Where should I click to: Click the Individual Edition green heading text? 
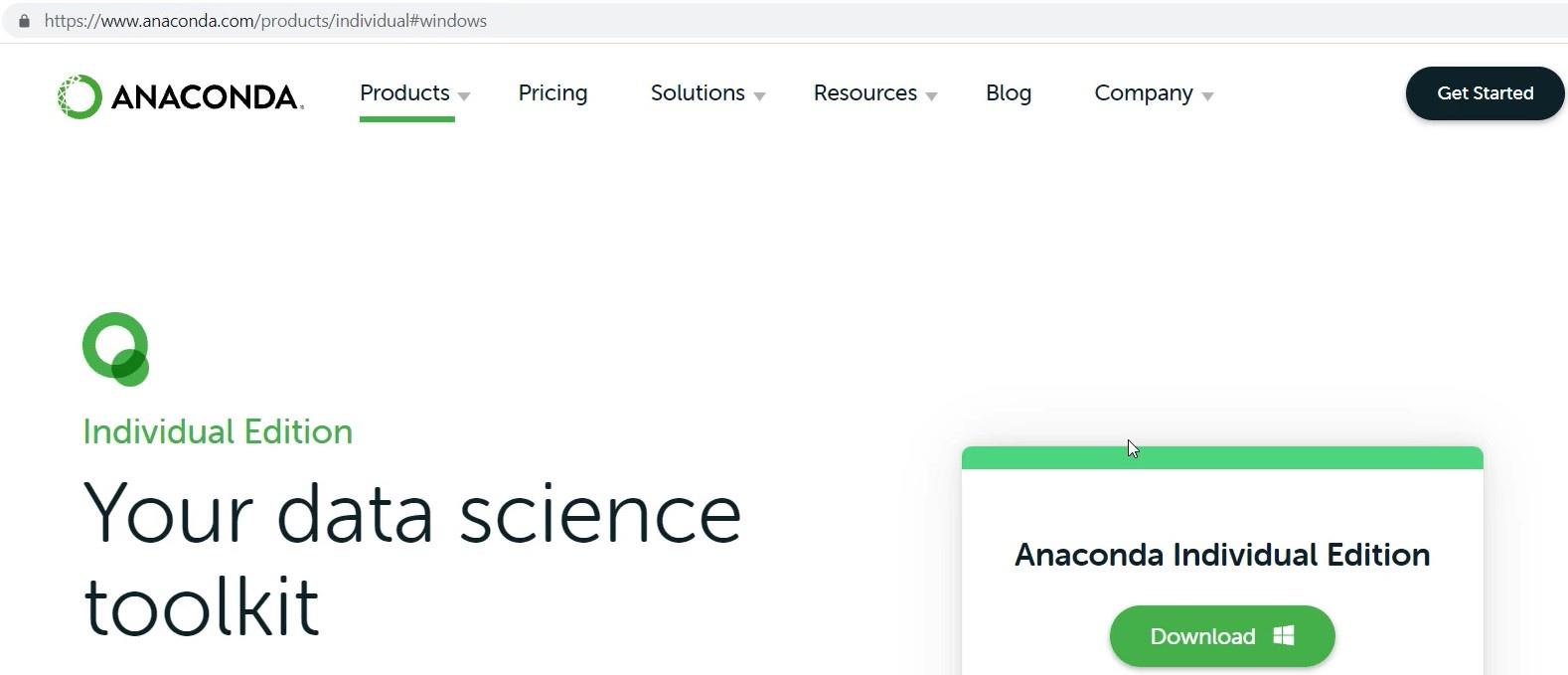click(218, 431)
